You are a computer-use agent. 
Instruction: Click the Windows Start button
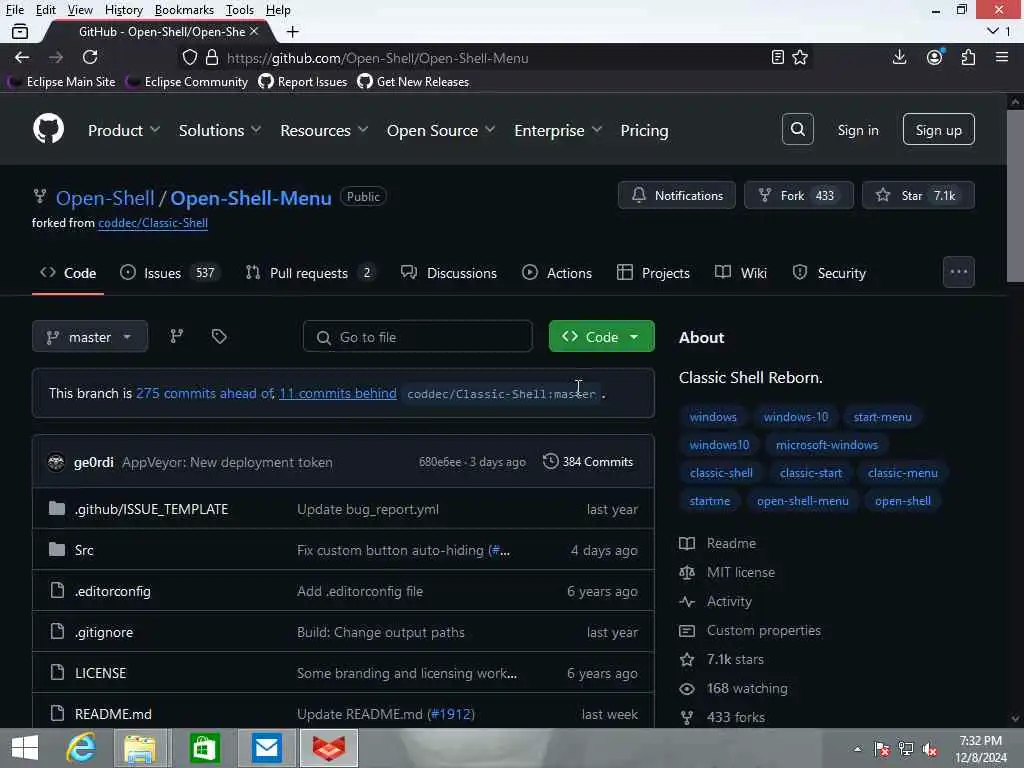[x=25, y=748]
